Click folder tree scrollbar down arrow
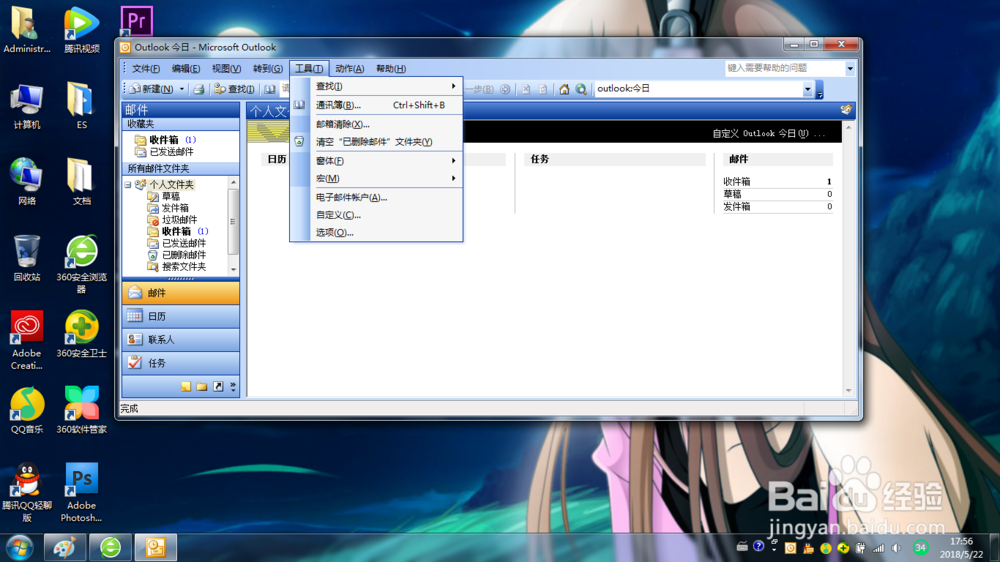 [x=233, y=270]
